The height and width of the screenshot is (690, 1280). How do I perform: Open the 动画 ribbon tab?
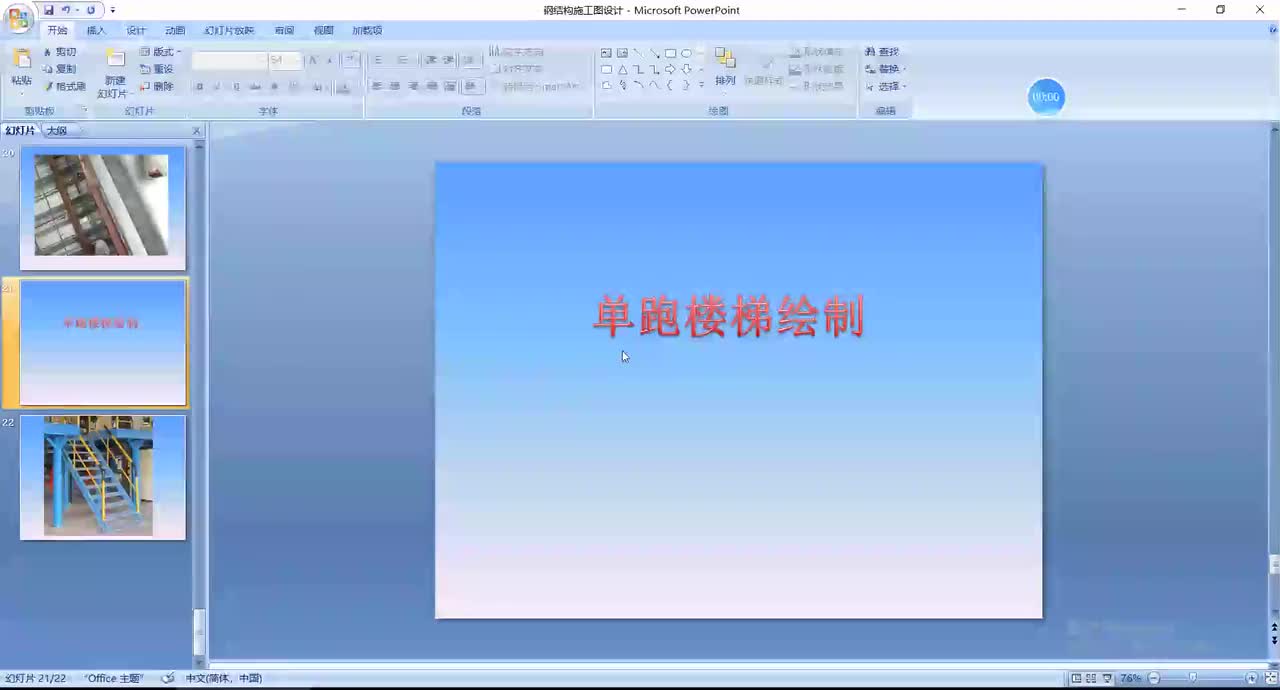point(175,31)
